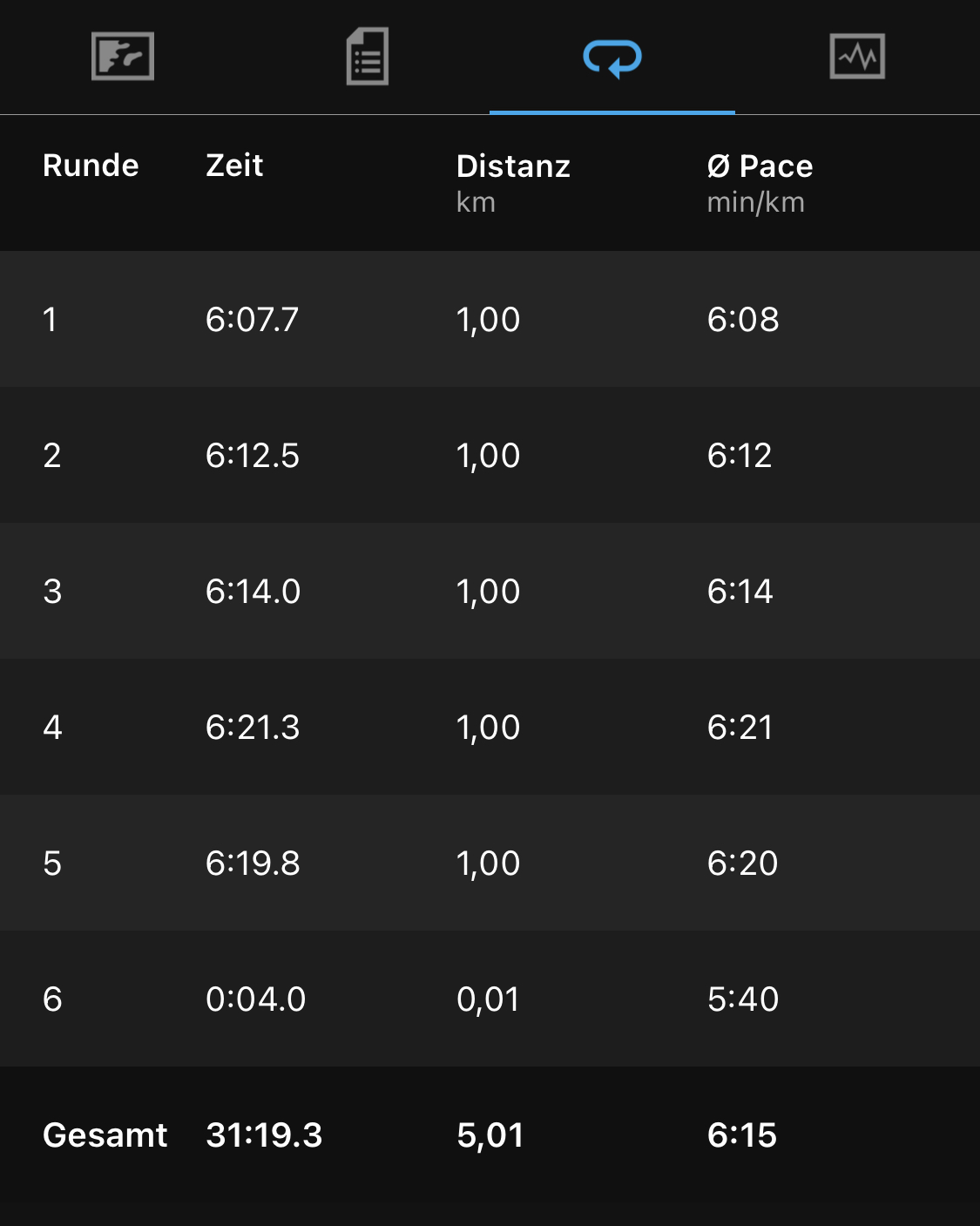Screen dimensions: 980x1226
Task: Select lap 5 time 6:19.8
Action: [253, 864]
